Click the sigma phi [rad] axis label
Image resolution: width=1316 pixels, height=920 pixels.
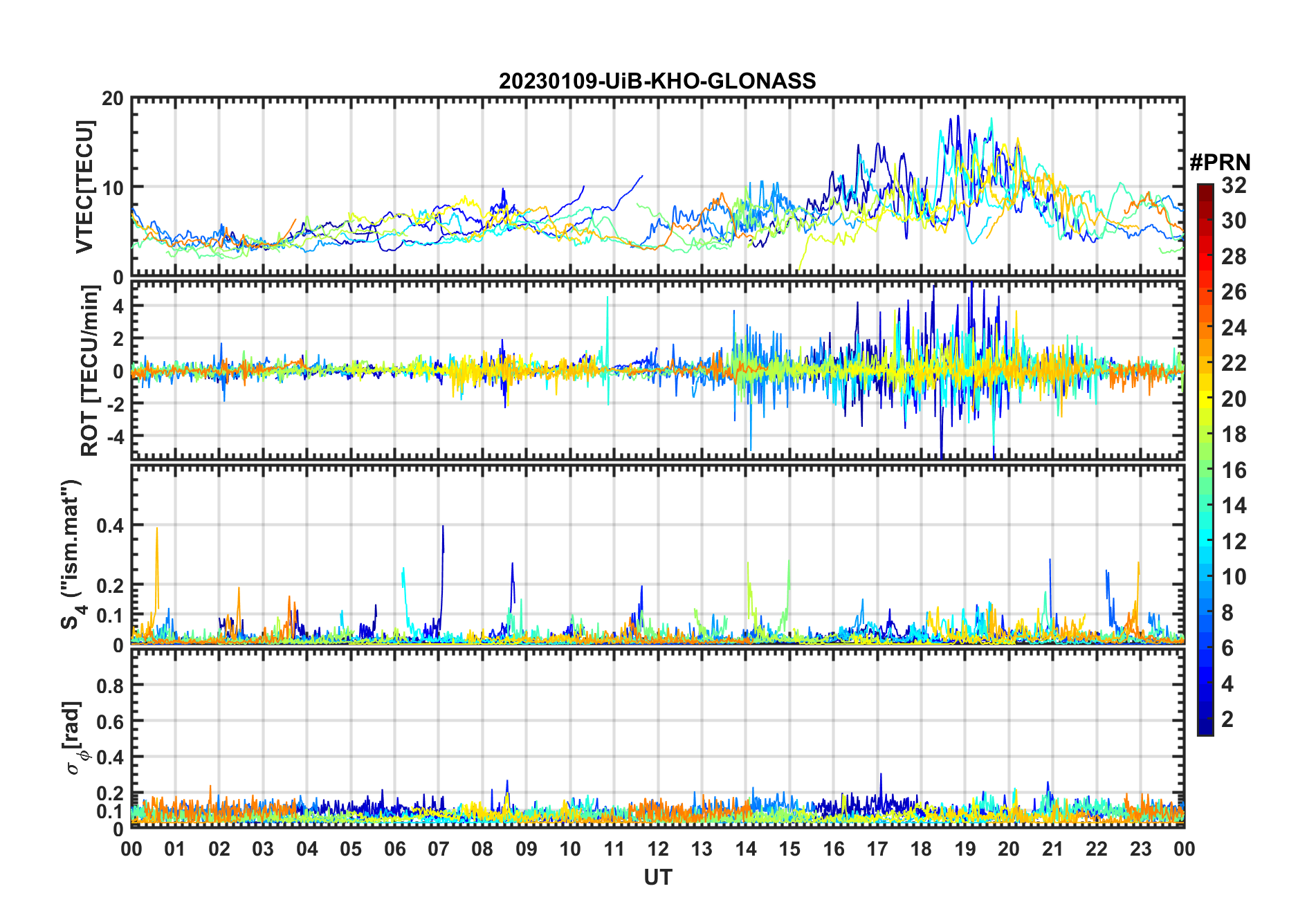(74, 737)
